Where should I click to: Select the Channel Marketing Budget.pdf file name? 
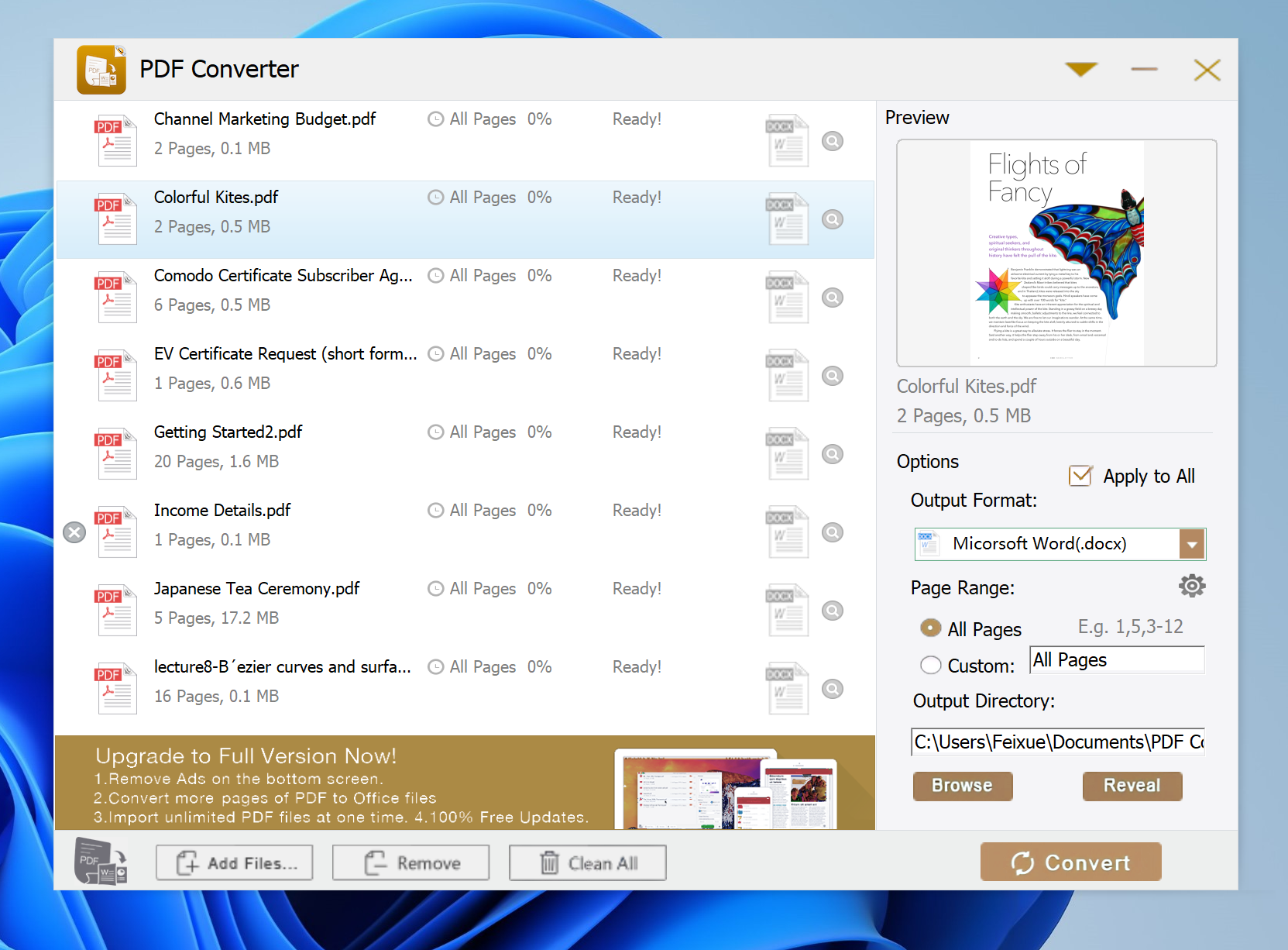pos(265,119)
